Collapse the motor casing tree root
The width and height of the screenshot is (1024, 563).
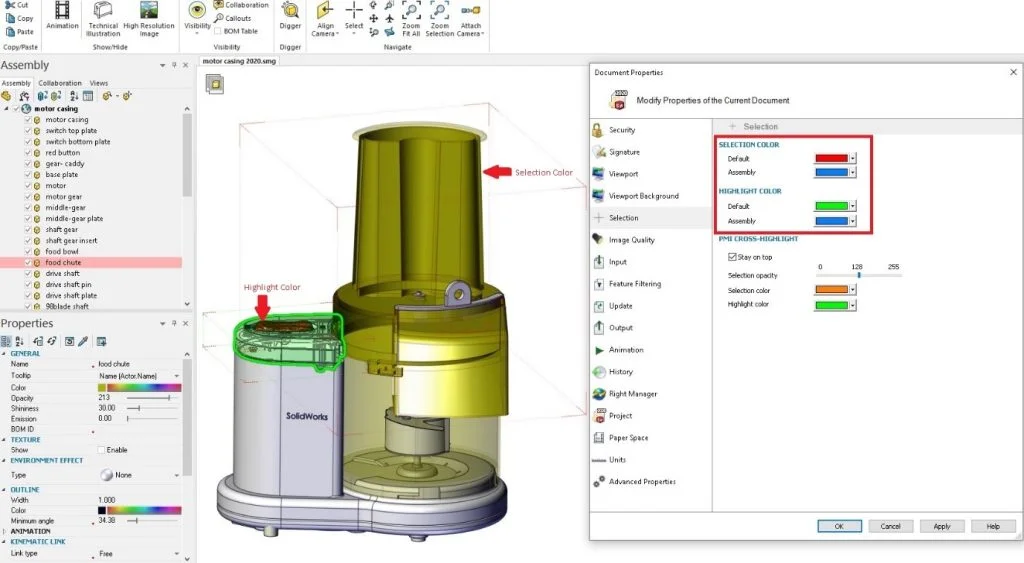tap(6, 108)
